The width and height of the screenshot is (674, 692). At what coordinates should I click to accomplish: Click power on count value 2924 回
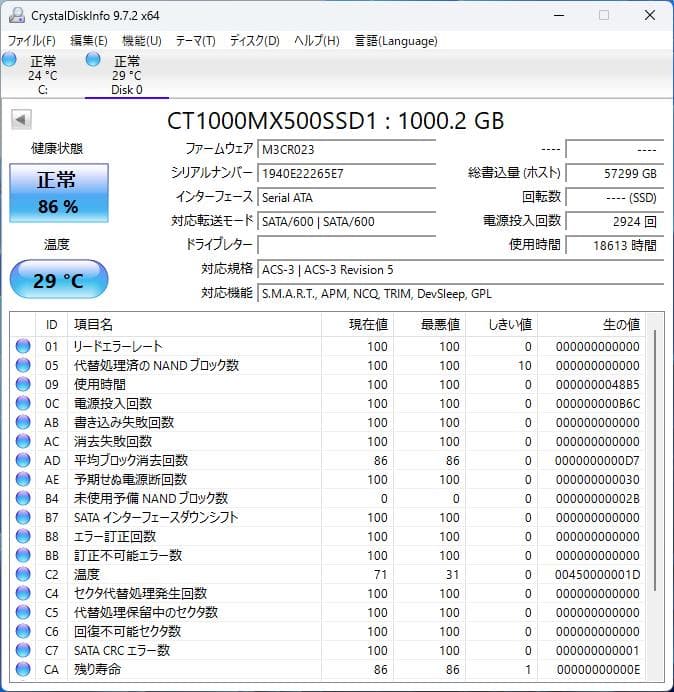click(614, 221)
